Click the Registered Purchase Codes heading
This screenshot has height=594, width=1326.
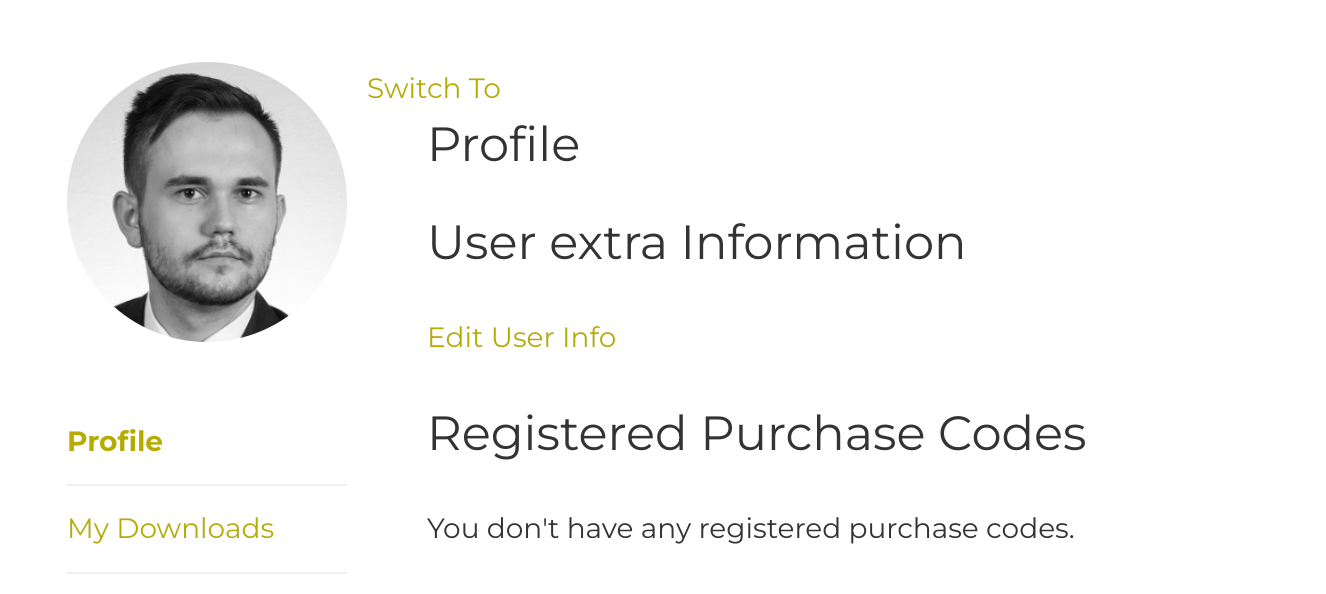click(757, 434)
